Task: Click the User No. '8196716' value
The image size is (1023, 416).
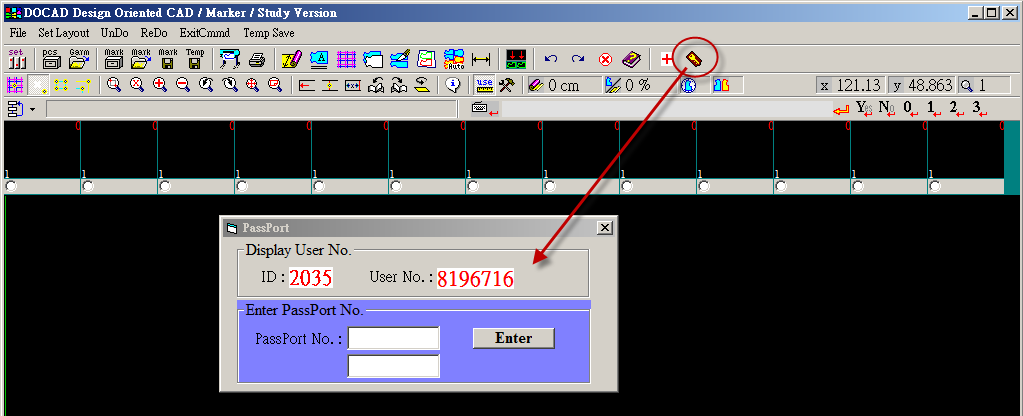Action: click(475, 278)
